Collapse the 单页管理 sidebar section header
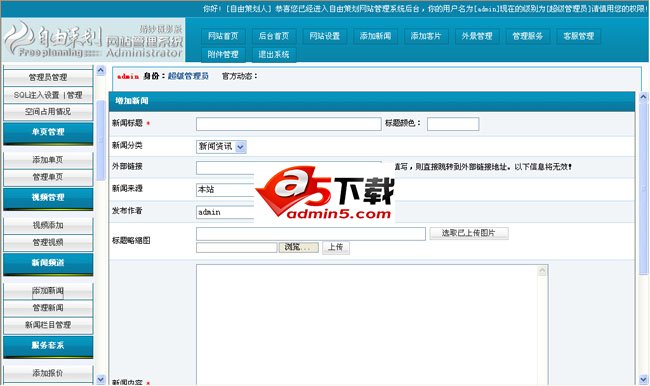 click(48, 133)
